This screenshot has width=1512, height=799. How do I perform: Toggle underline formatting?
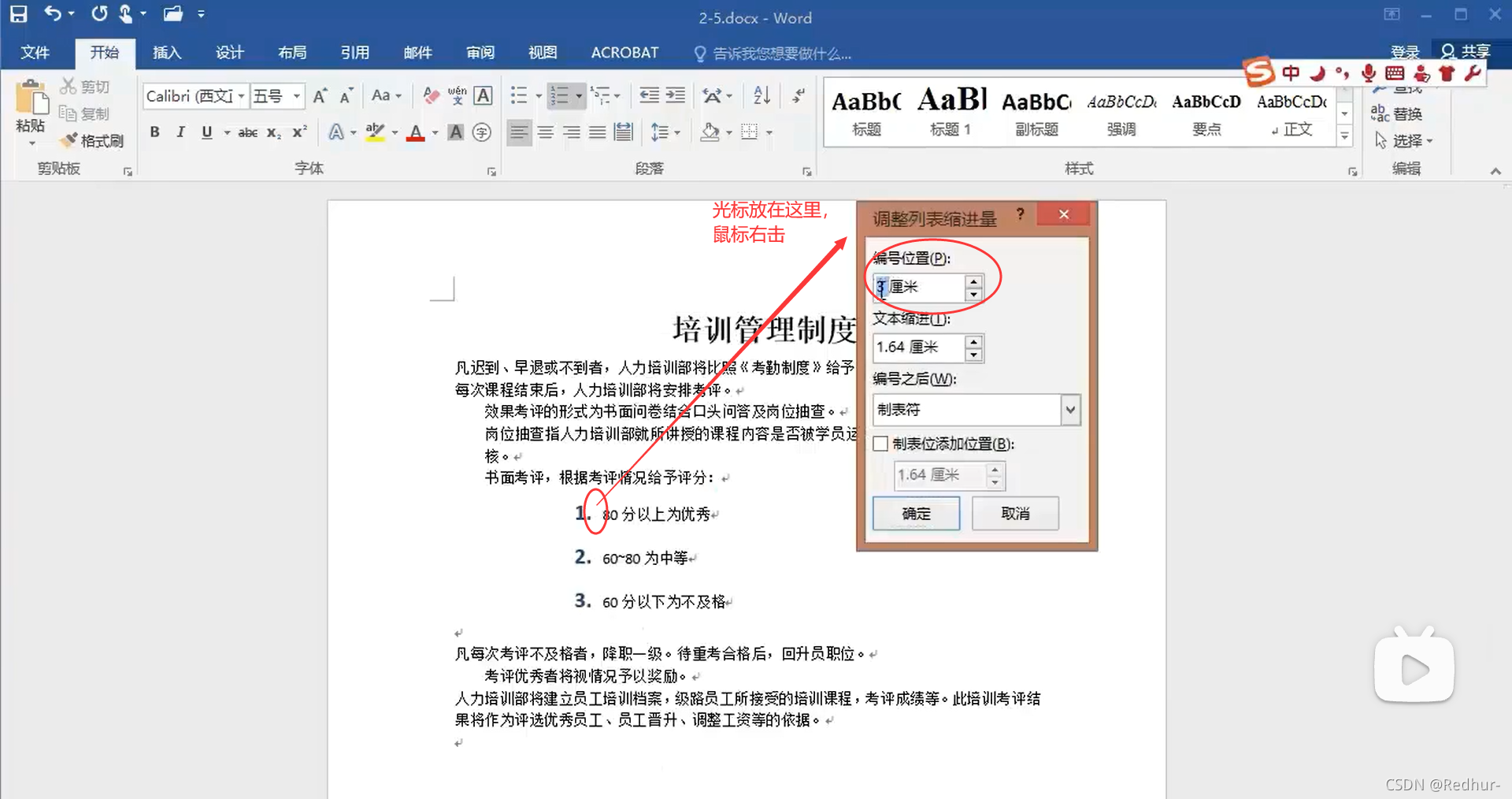click(x=206, y=132)
